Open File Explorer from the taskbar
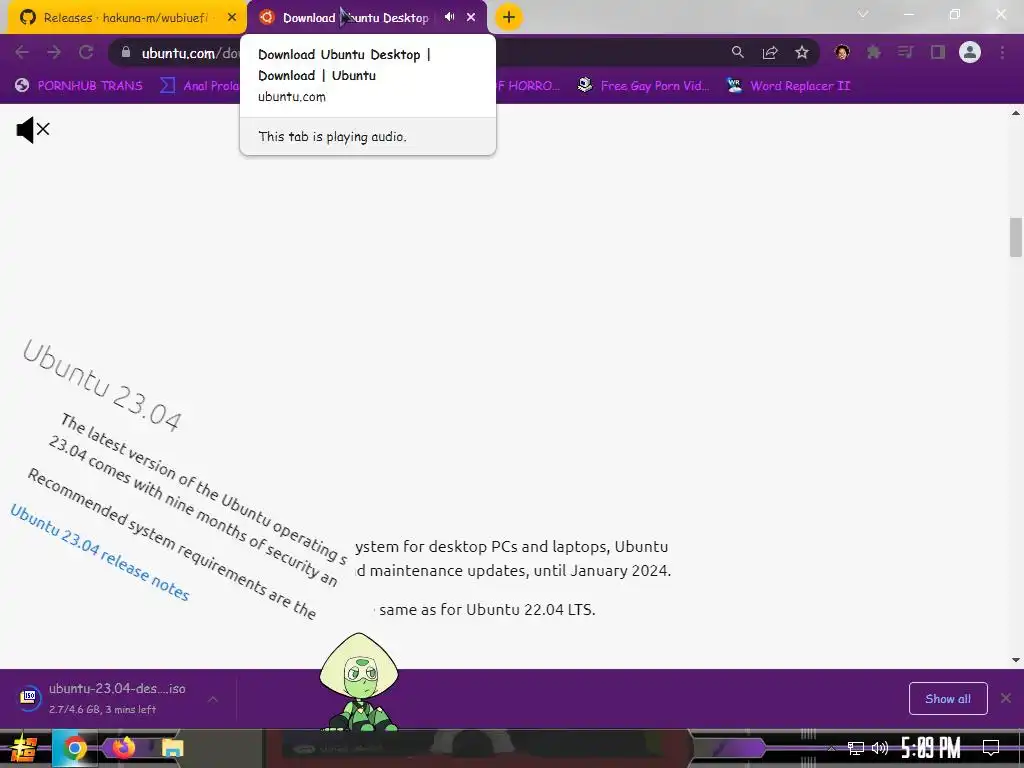The width and height of the screenshot is (1024, 768). click(x=172, y=748)
